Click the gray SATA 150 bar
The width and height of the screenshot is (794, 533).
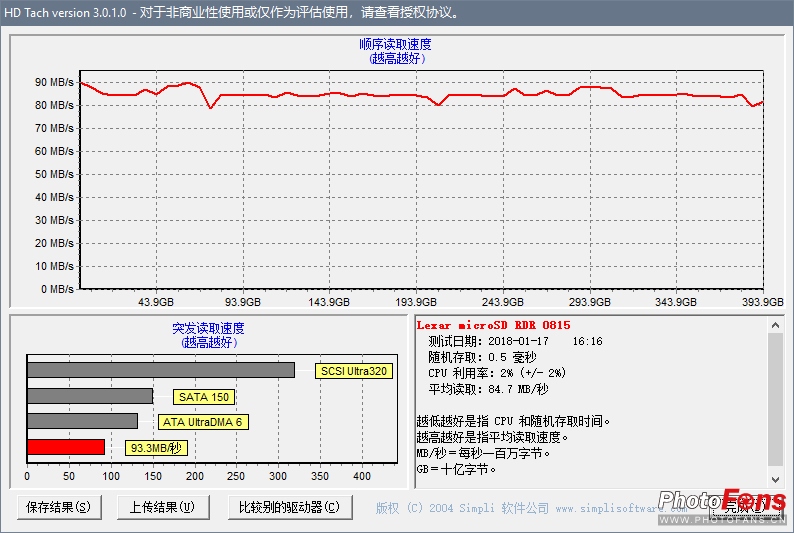(x=90, y=396)
